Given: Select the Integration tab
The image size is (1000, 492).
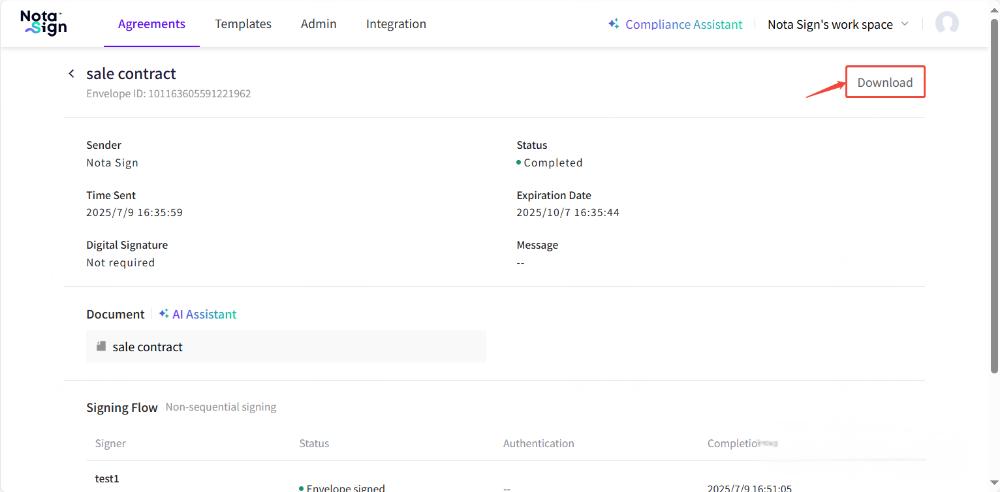Looking at the screenshot, I should 396,24.
